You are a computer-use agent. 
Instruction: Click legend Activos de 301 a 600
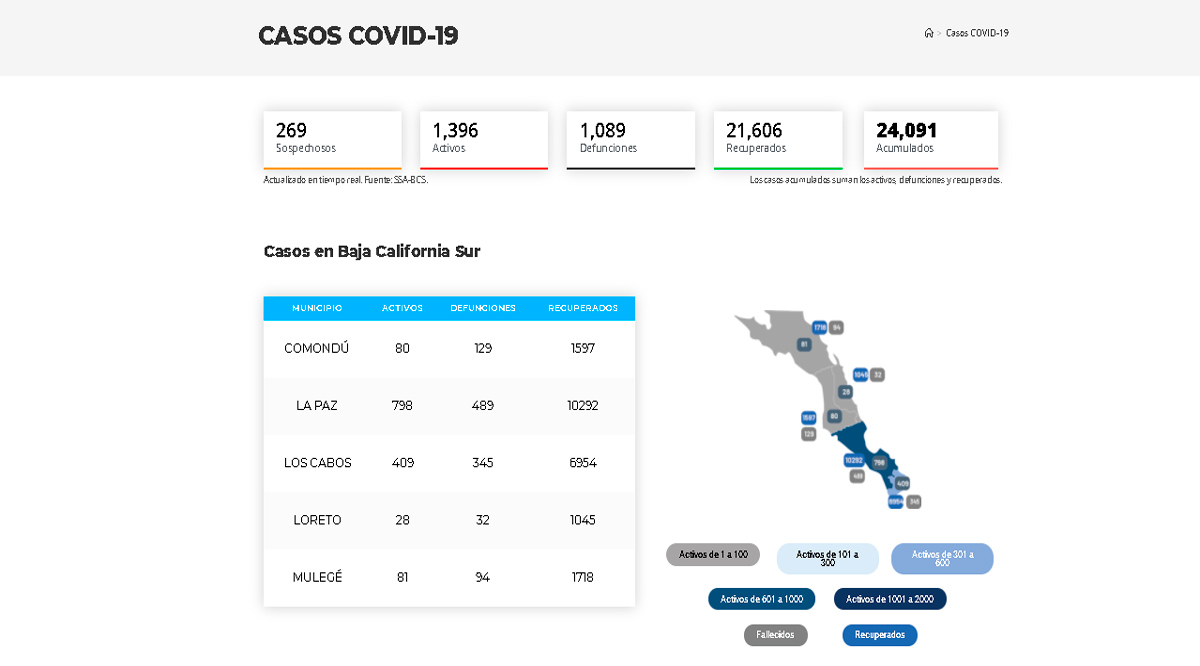pos(942,558)
